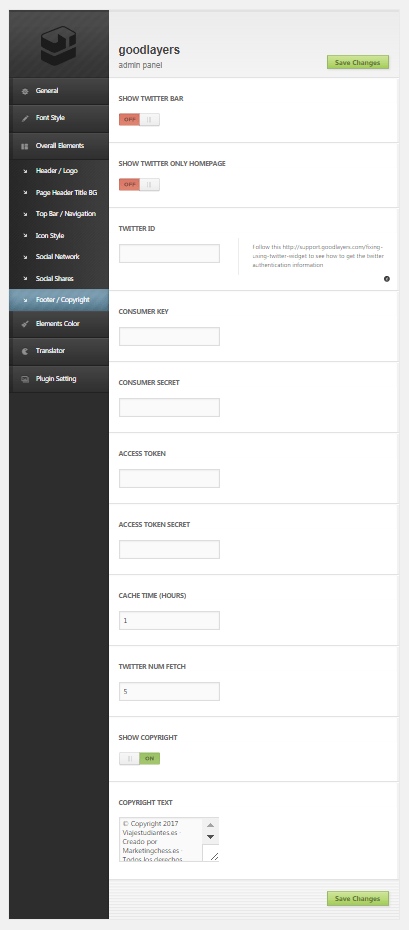Click the gear icon beside General
Viewport: 409px width, 930px height.
point(25,91)
